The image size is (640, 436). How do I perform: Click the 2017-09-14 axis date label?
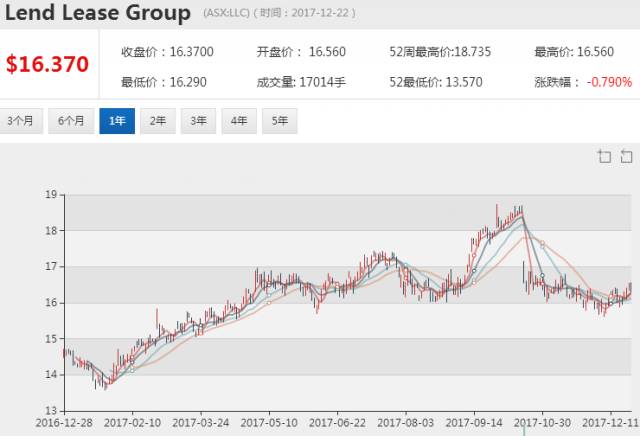pyautogui.click(x=474, y=423)
